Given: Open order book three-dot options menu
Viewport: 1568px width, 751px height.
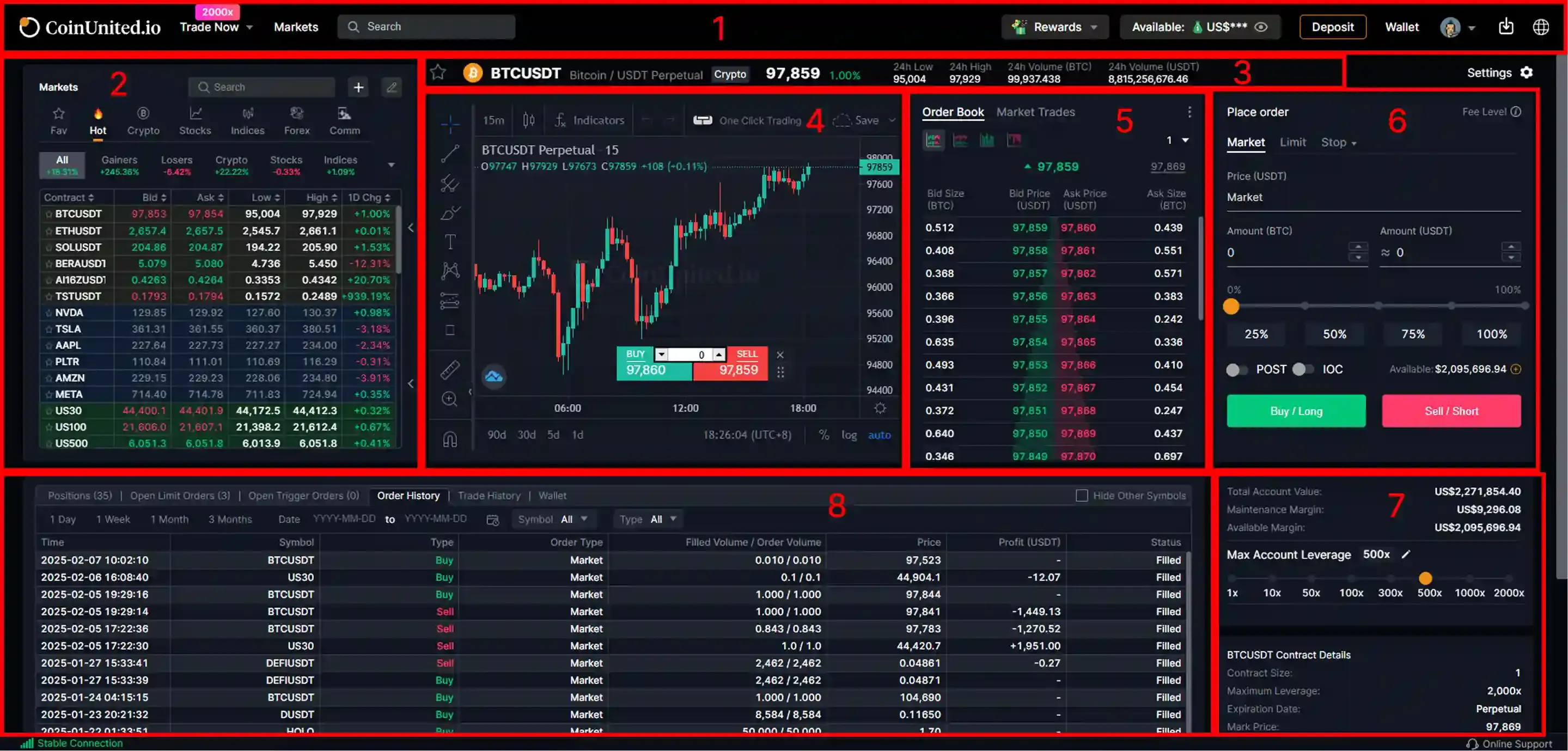Looking at the screenshot, I should (1189, 112).
